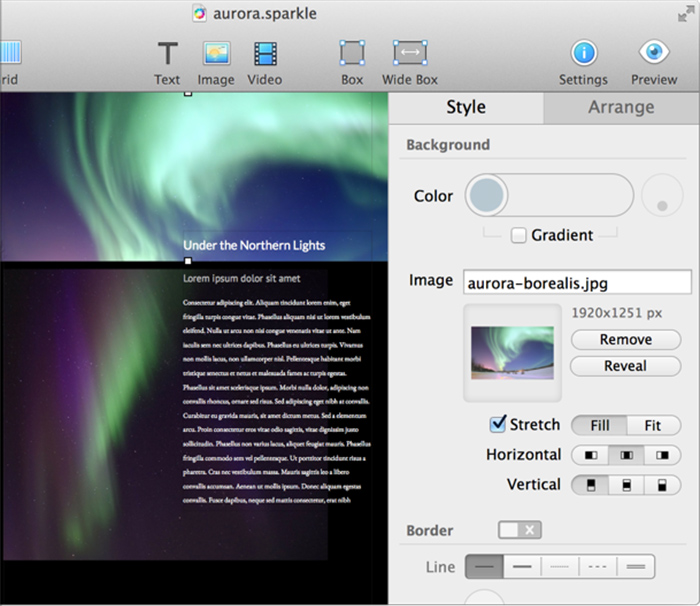The image size is (700, 606).
Task: Click the aurora background image thumbnail
Action: coord(511,351)
